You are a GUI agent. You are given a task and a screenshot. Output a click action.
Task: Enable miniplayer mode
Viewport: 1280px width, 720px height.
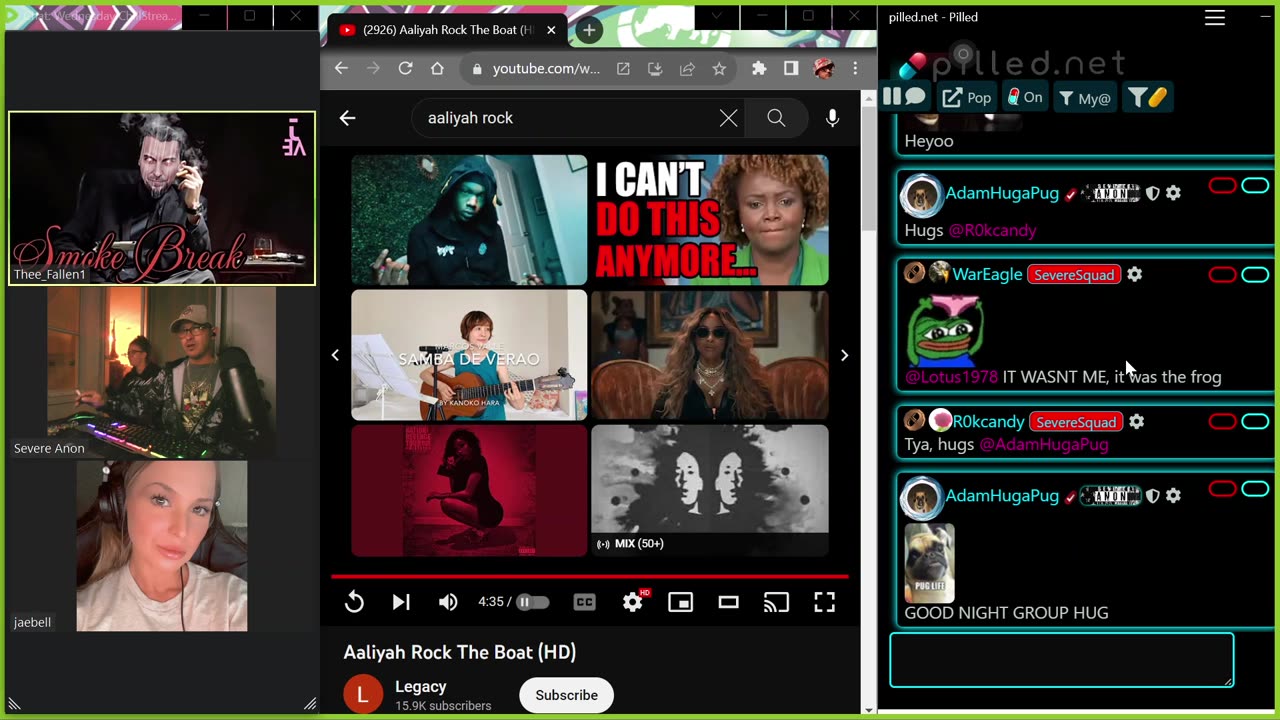(681, 602)
